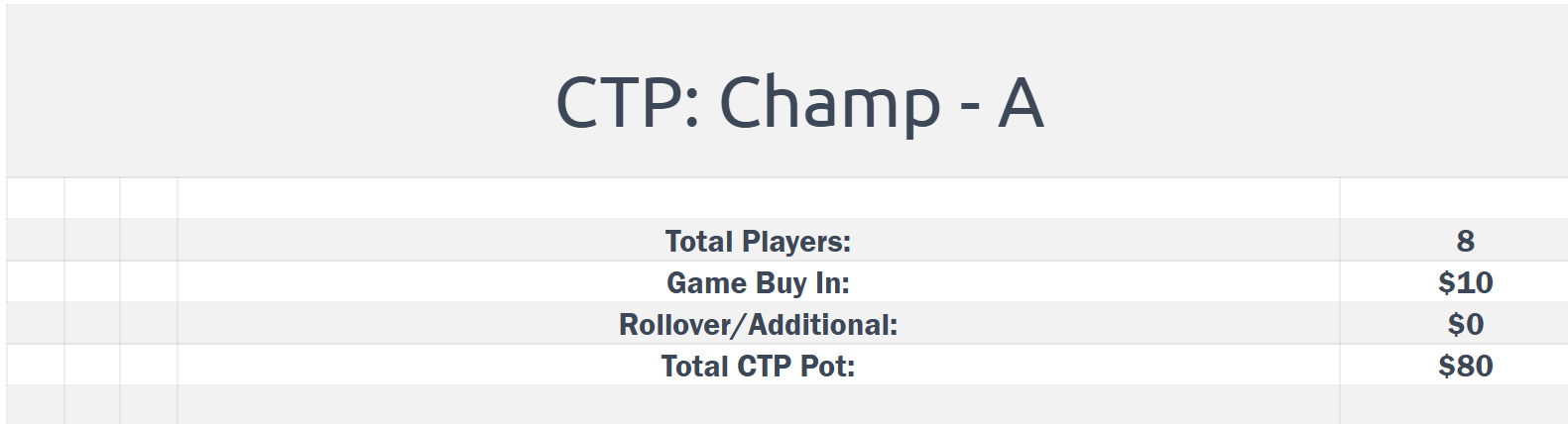Click the blank wide cell above "Total Players:"
Viewport: 1568px width, 424px height.
point(758,198)
